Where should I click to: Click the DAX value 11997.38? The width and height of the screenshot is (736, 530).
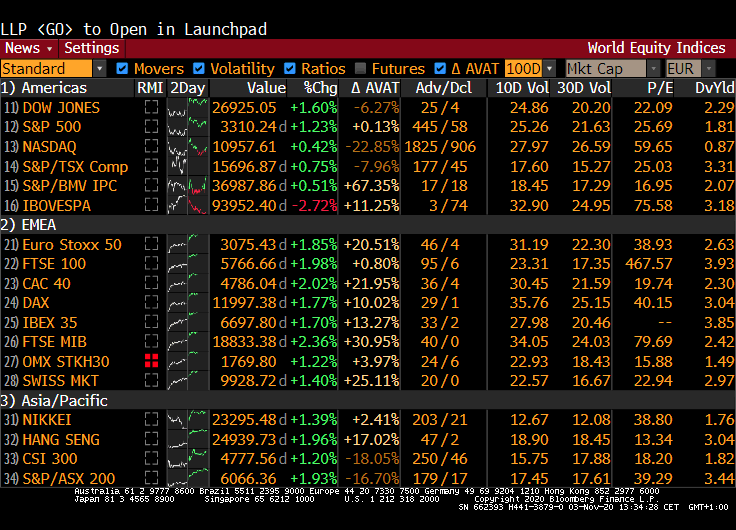pos(245,303)
